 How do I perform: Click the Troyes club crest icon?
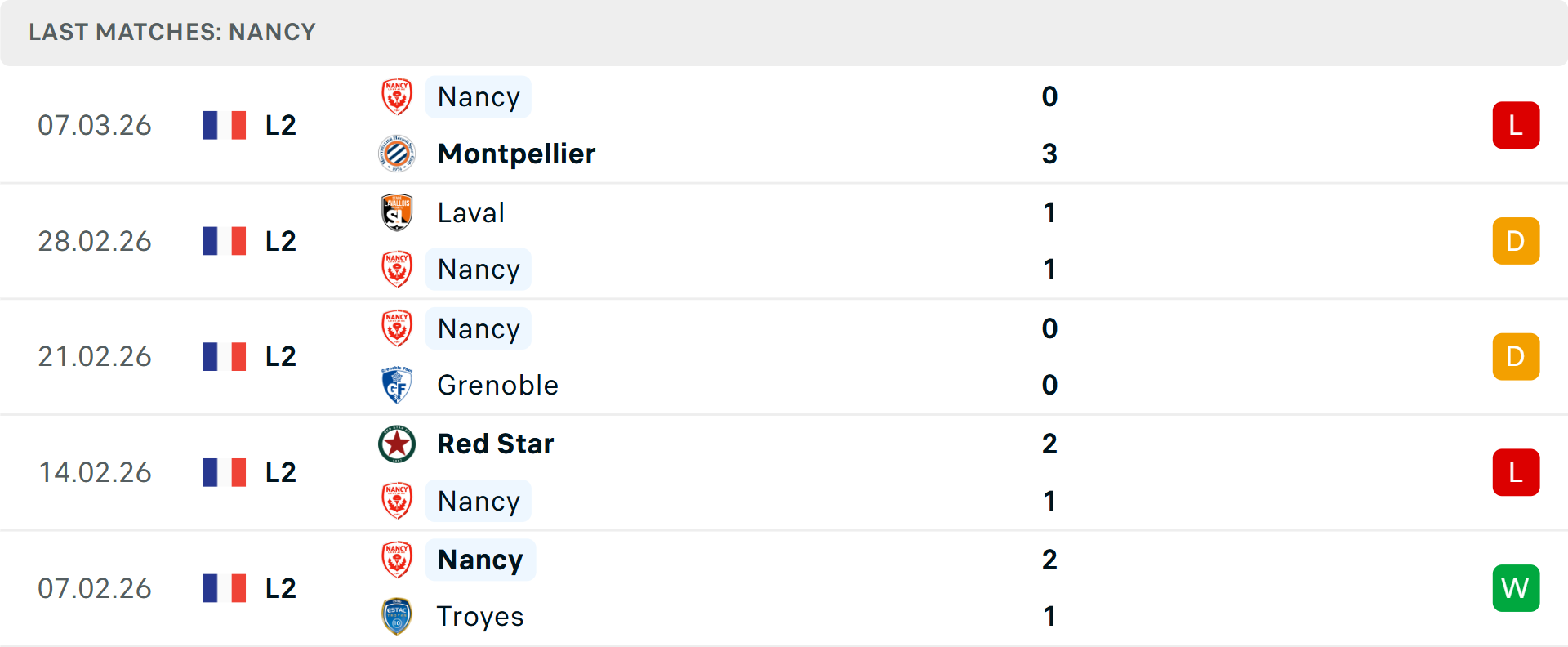coord(397,616)
